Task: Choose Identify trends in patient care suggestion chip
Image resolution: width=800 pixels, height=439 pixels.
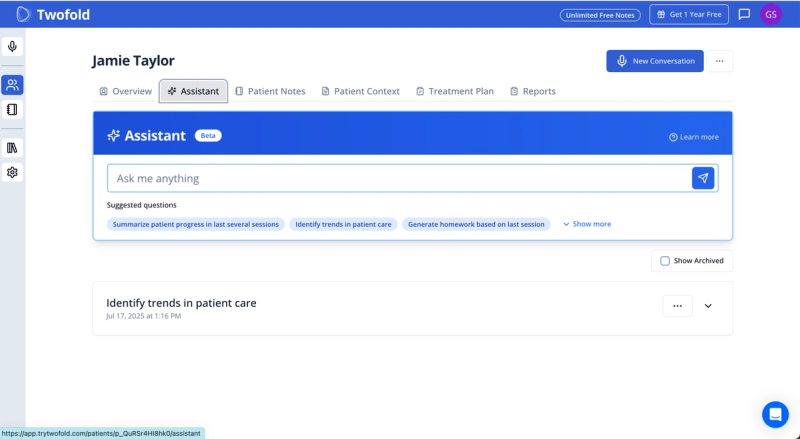Action: (343, 224)
